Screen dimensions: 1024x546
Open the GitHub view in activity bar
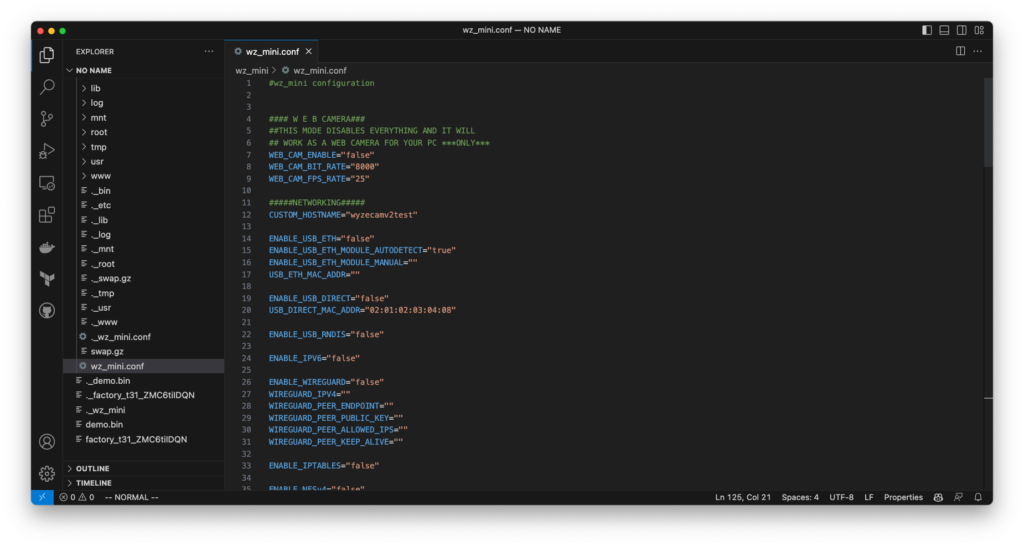point(47,311)
